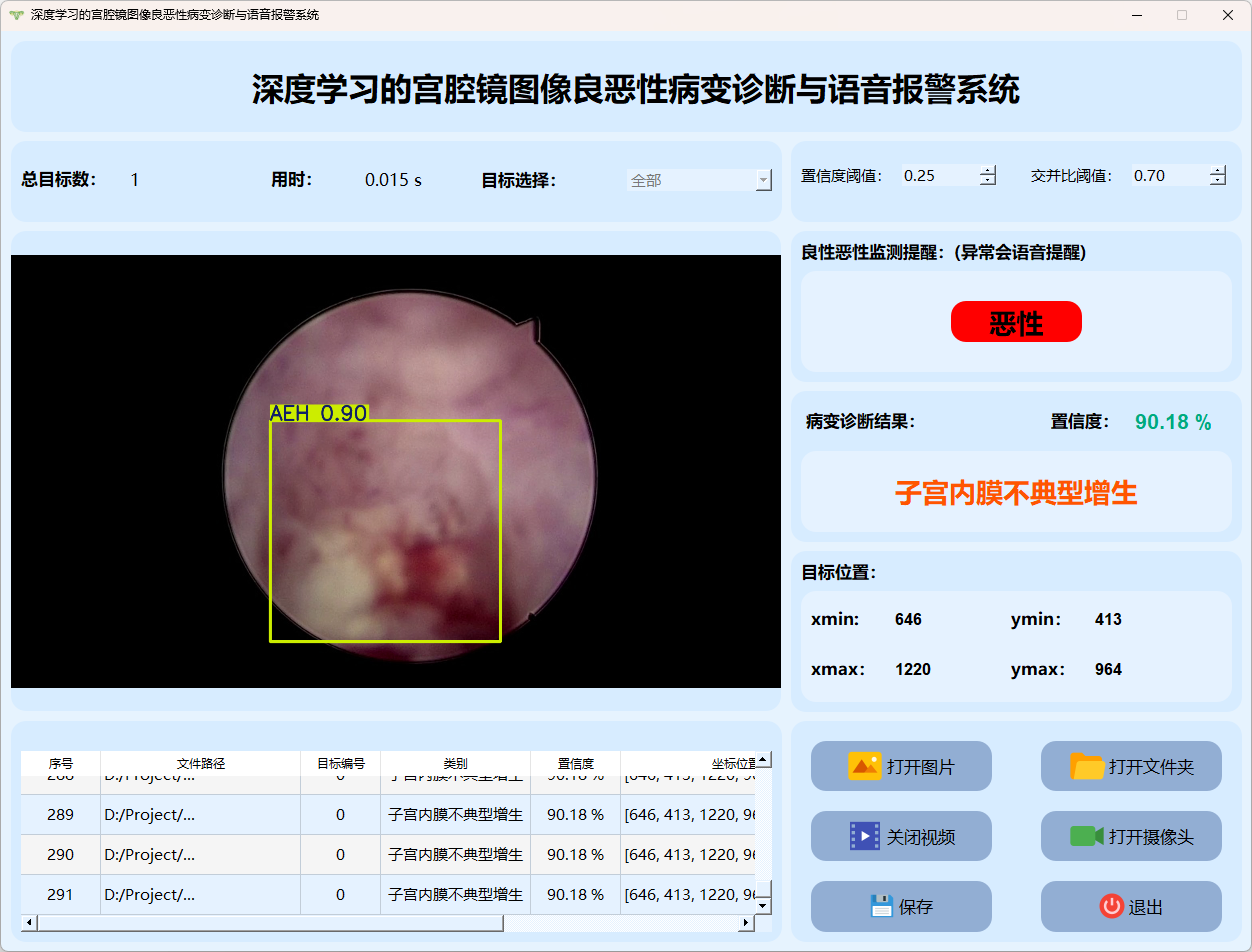Increase the 置信度阈值 value with up arrow
This screenshot has width=1252, height=952.
[x=988, y=170]
